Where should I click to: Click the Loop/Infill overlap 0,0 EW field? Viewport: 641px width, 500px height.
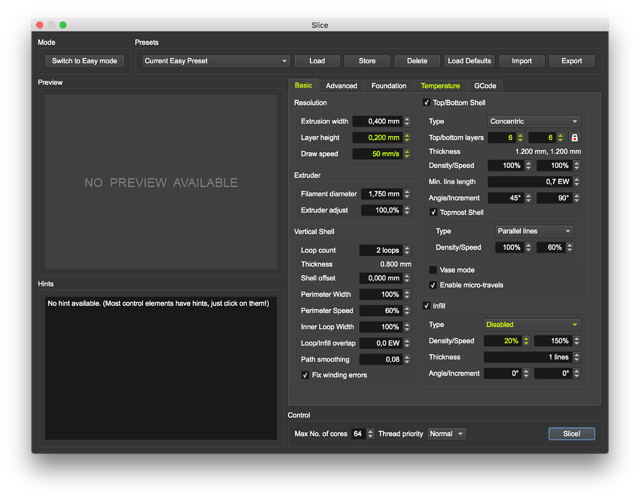coord(381,343)
